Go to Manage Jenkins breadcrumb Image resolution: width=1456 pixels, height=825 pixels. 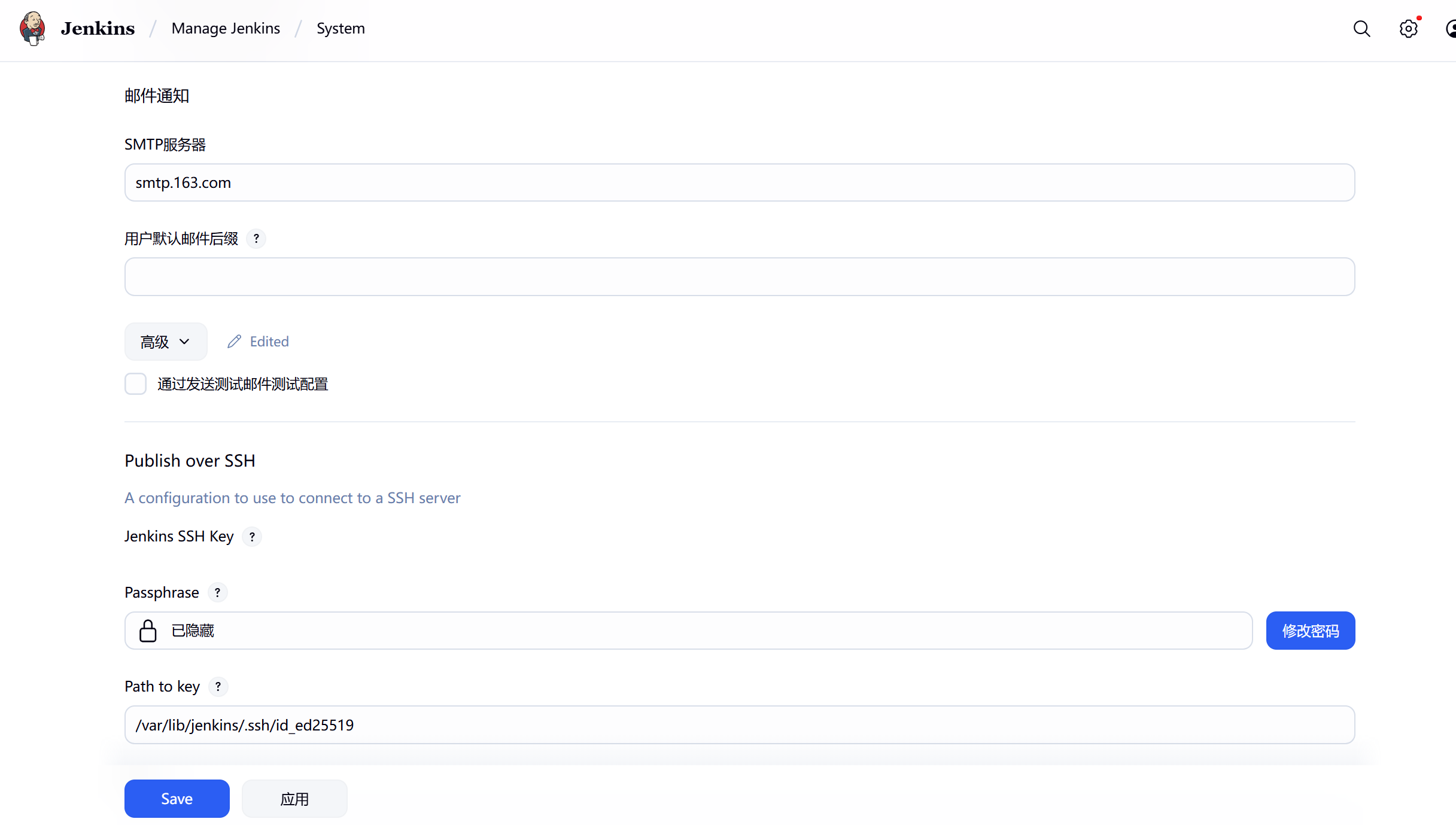click(x=226, y=28)
